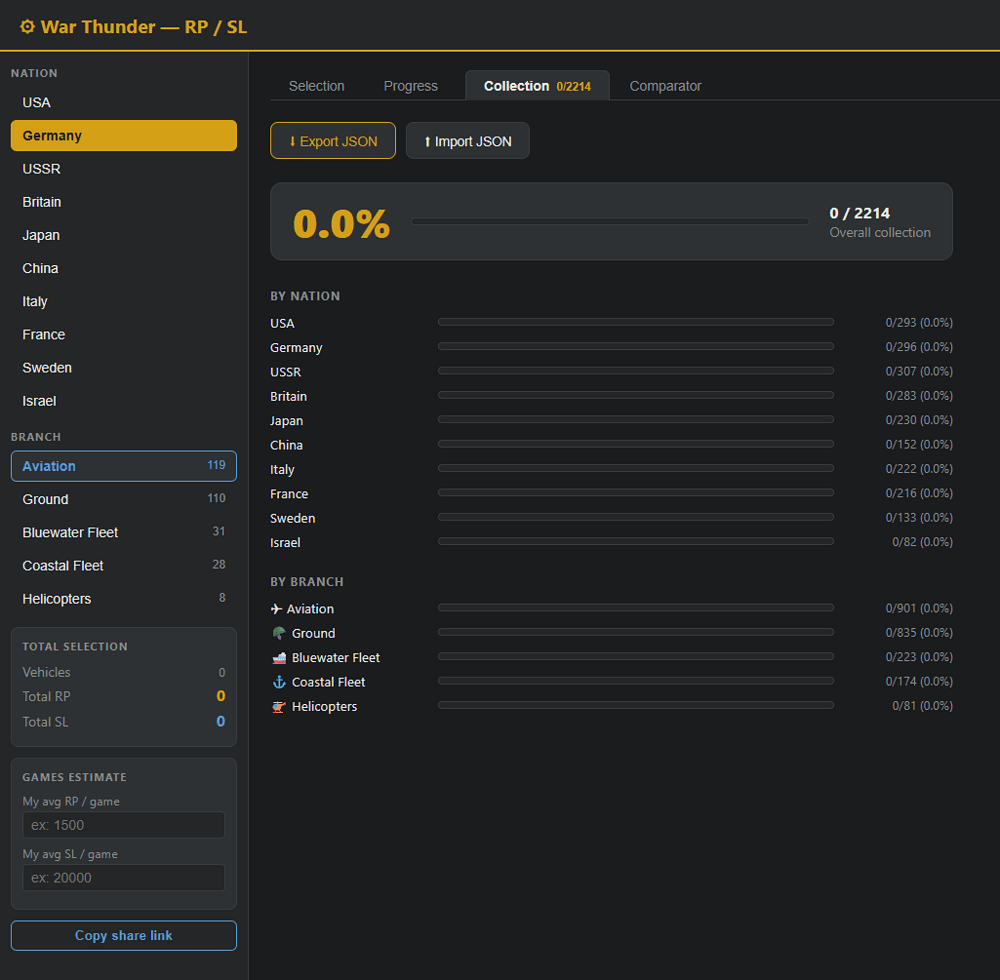Screen dimensions: 1000x980
Task: Focus the avg RP per game field
Action: [x=124, y=825]
